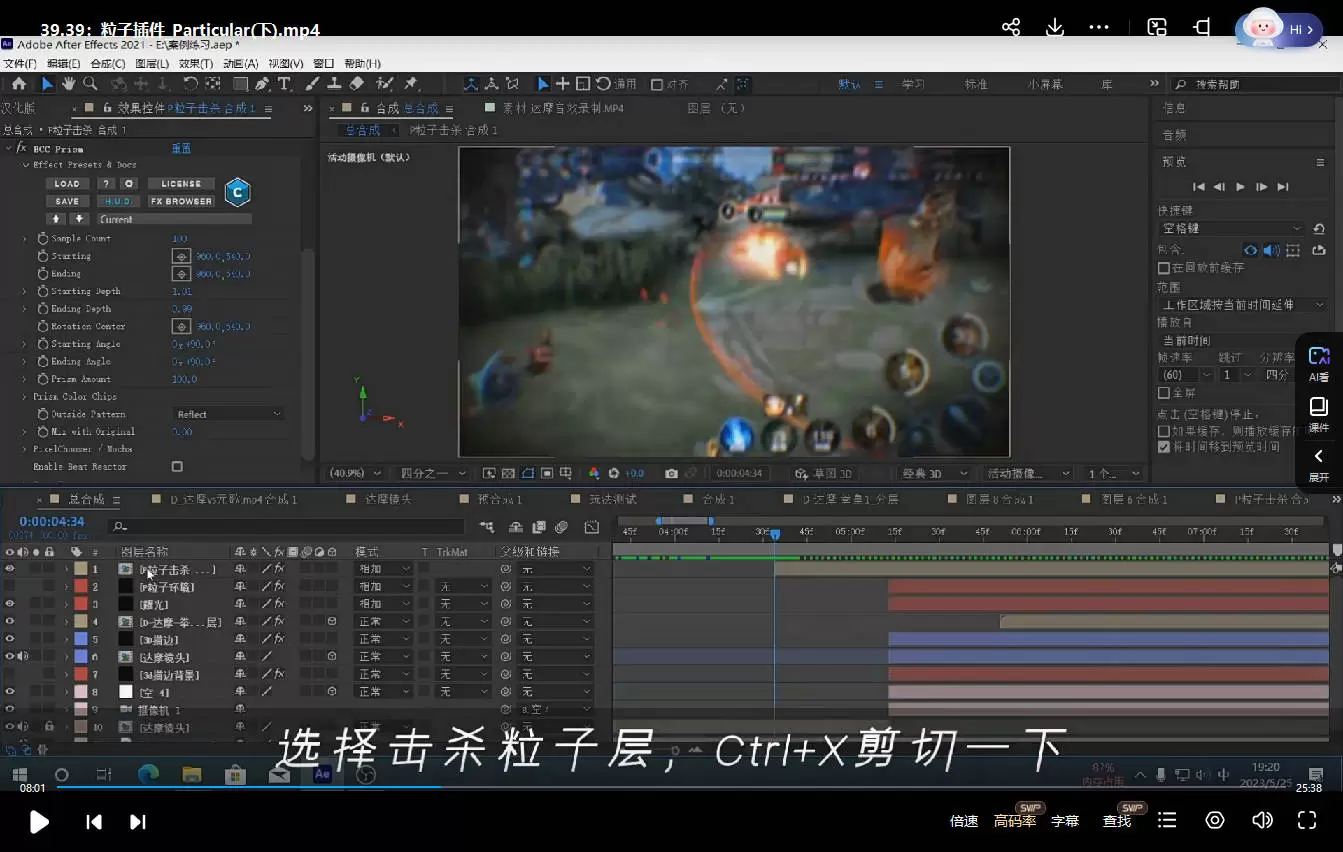1343x852 pixels.
Task: Open the Windows Start menu
Action: point(18,774)
